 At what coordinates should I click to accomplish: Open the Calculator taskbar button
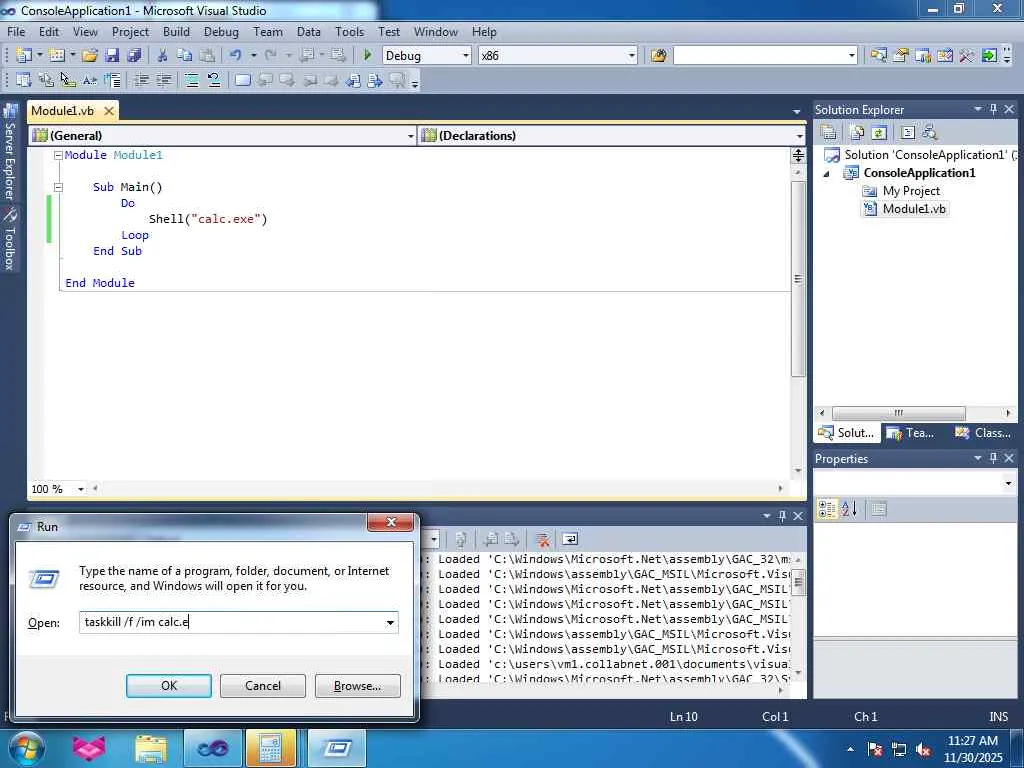click(x=270, y=748)
